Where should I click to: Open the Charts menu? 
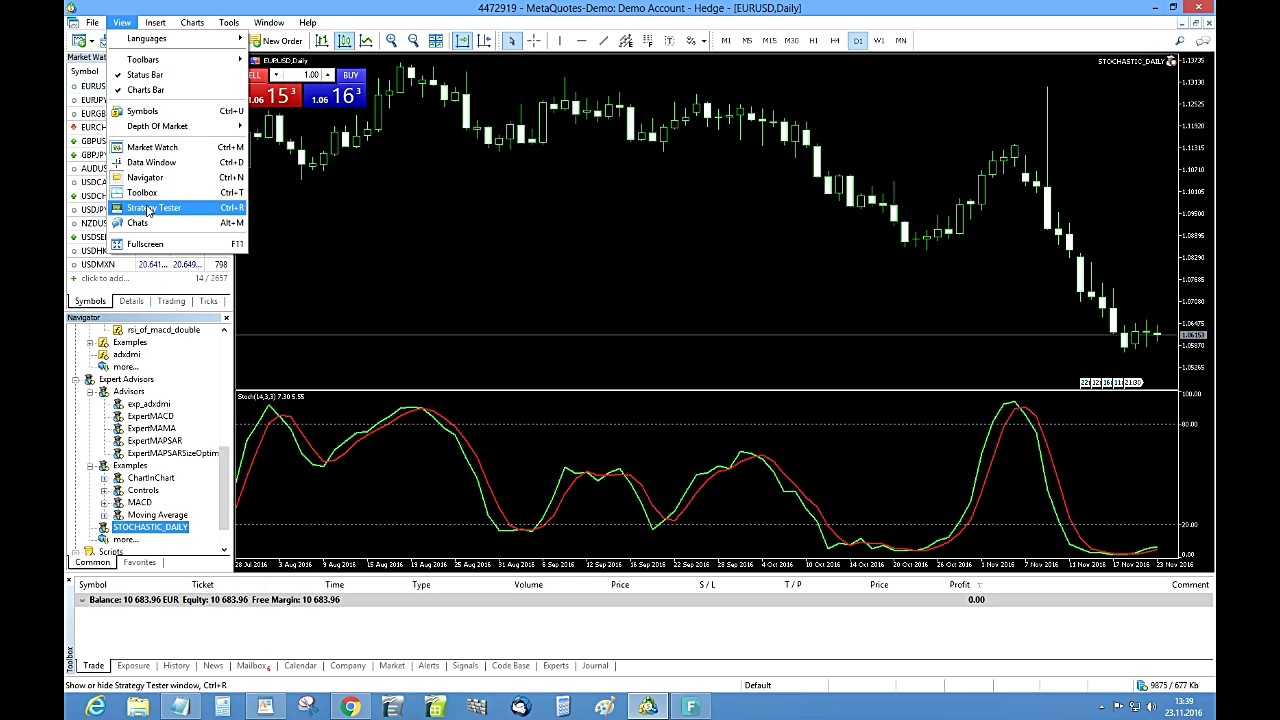pyautogui.click(x=192, y=23)
